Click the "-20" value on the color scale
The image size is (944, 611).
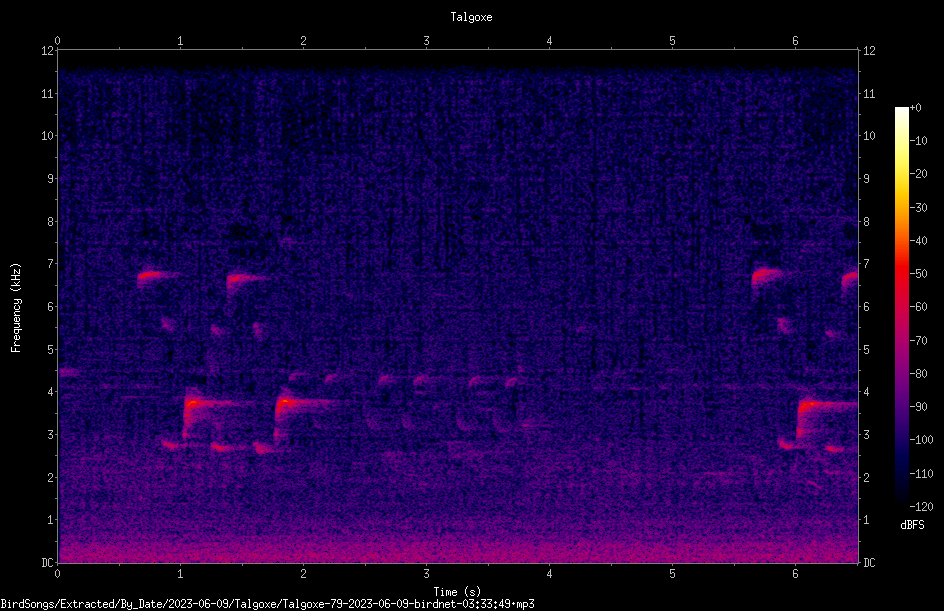click(918, 174)
